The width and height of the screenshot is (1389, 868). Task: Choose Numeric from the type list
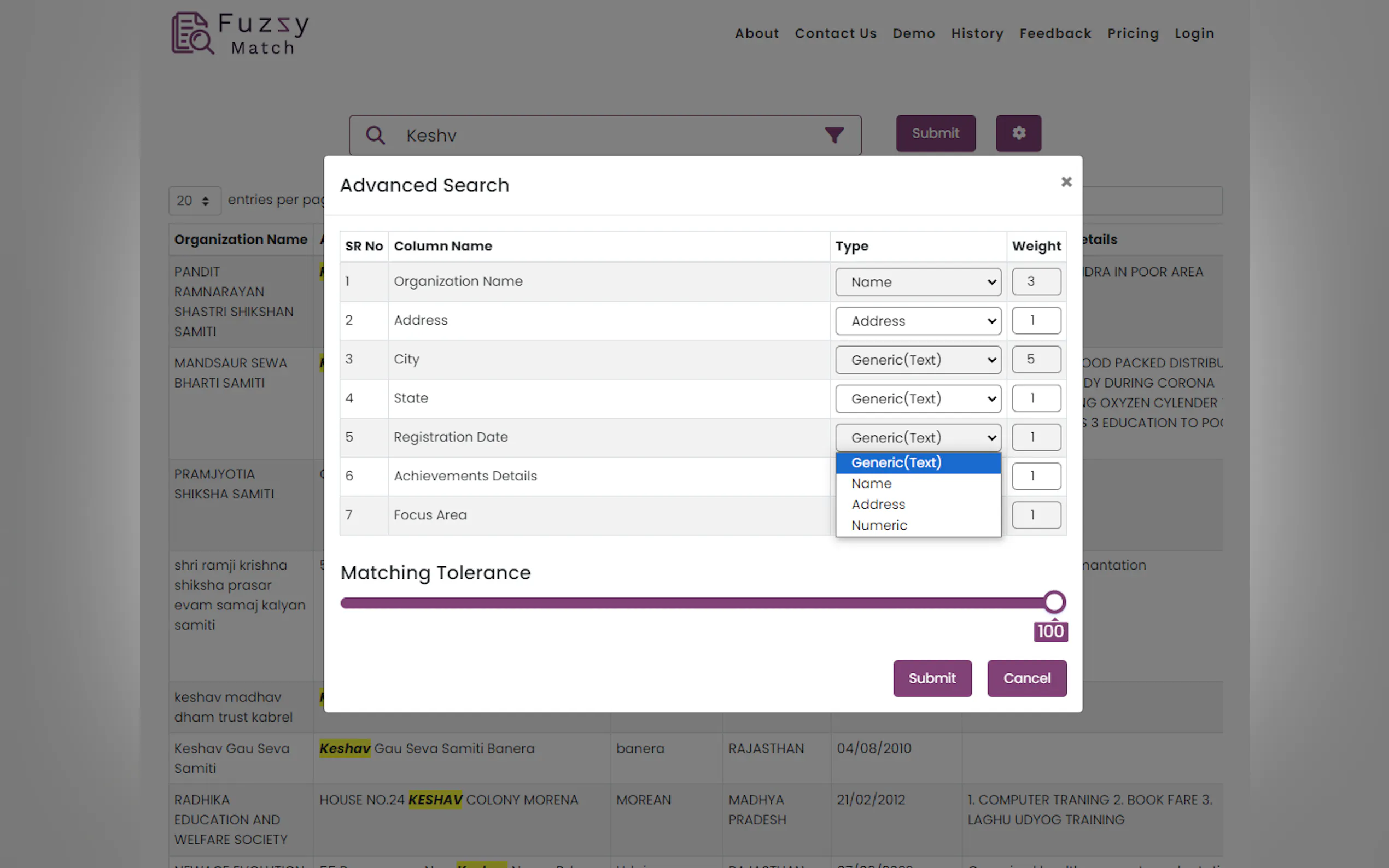[x=879, y=525]
